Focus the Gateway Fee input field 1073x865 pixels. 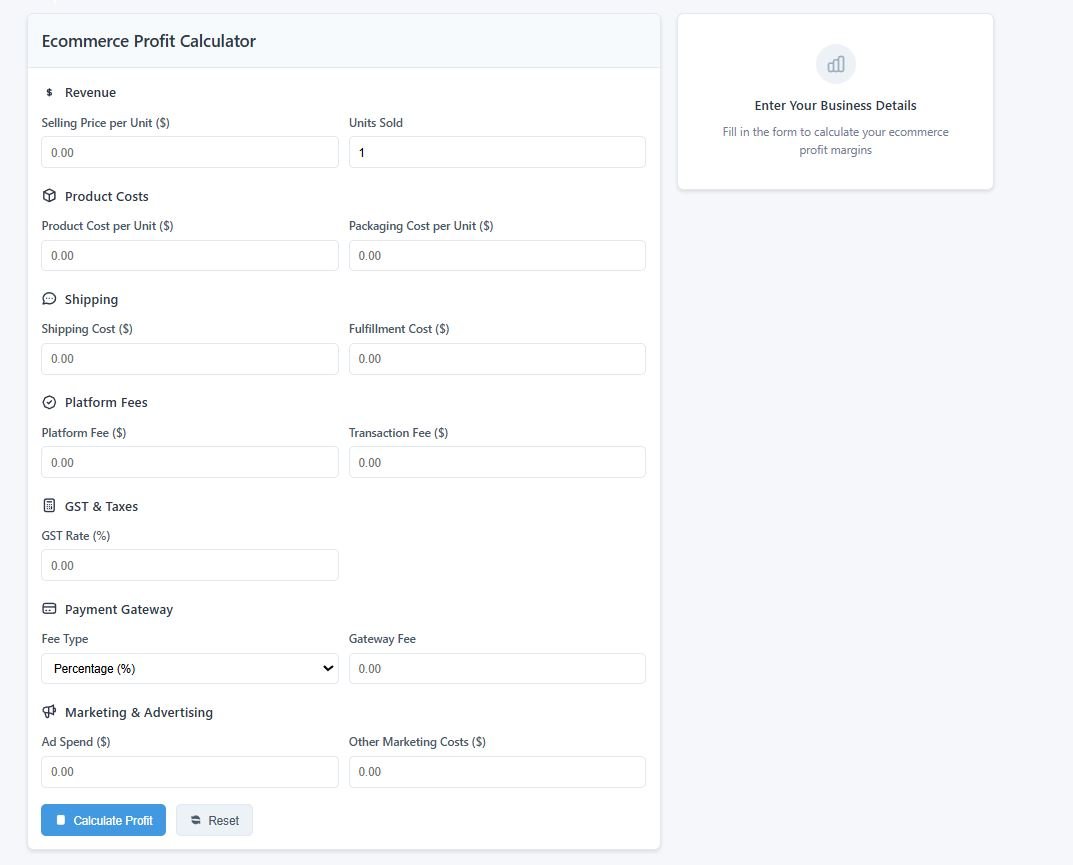tap(497, 669)
